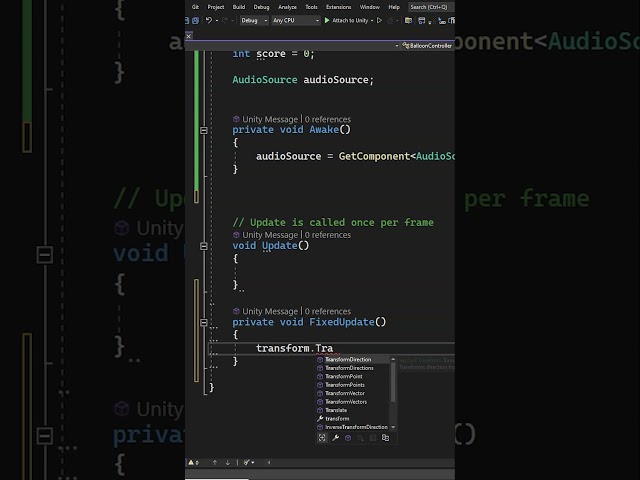The image size is (640, 480).
Task: Click Unity Message icon above Awake
Action: [x=236, y=119]
